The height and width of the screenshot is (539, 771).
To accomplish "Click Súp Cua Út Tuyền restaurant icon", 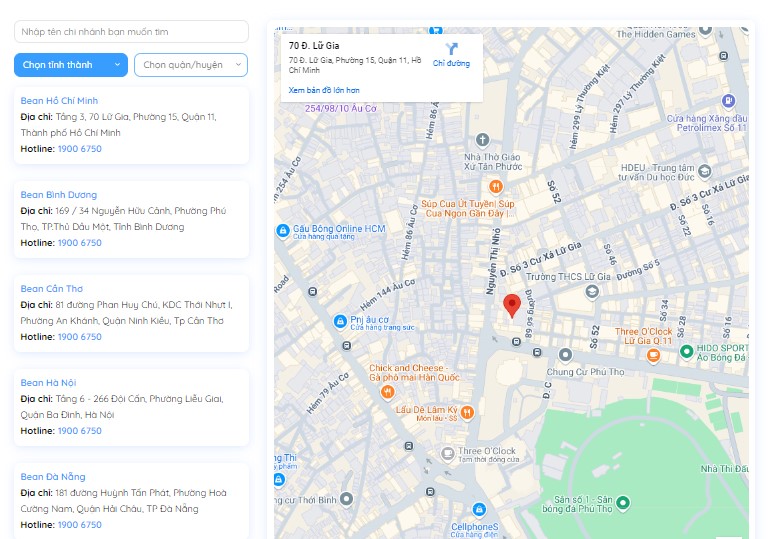I will click(x=496, y=186).
